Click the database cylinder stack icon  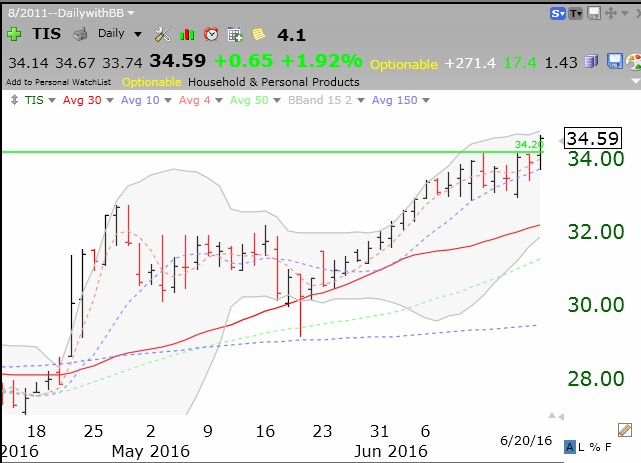[591, 62]
